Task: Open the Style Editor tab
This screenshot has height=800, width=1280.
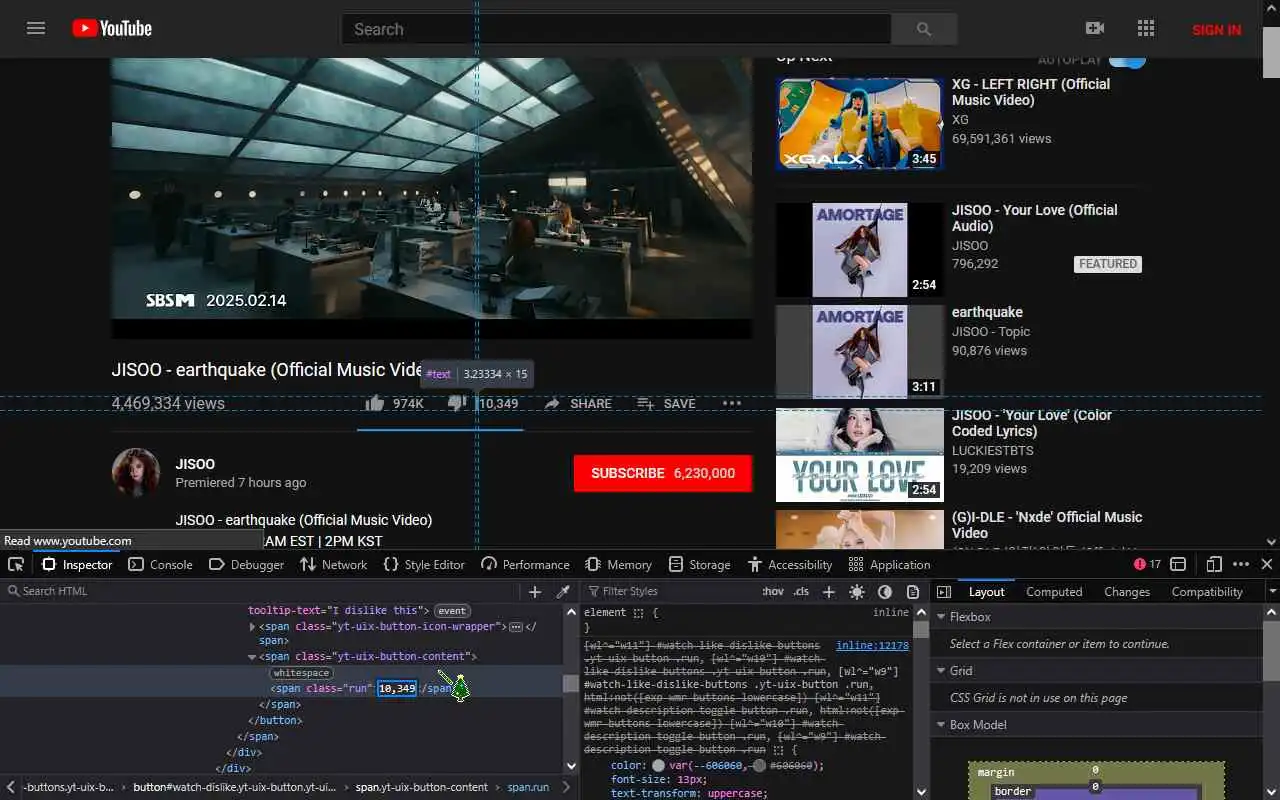Action: (x=424, y=565)
